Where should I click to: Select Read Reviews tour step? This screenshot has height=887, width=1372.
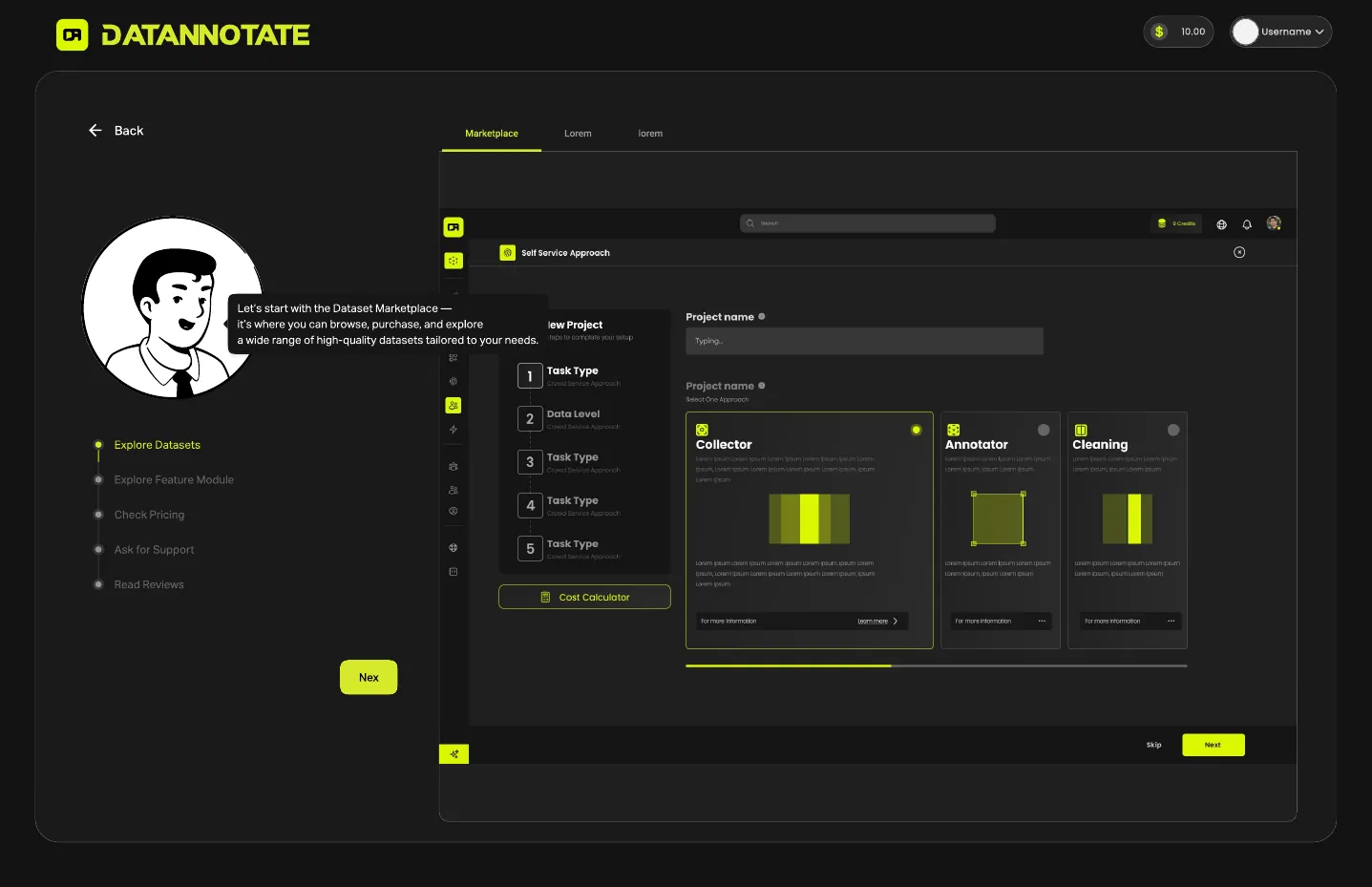coord(149,584)
